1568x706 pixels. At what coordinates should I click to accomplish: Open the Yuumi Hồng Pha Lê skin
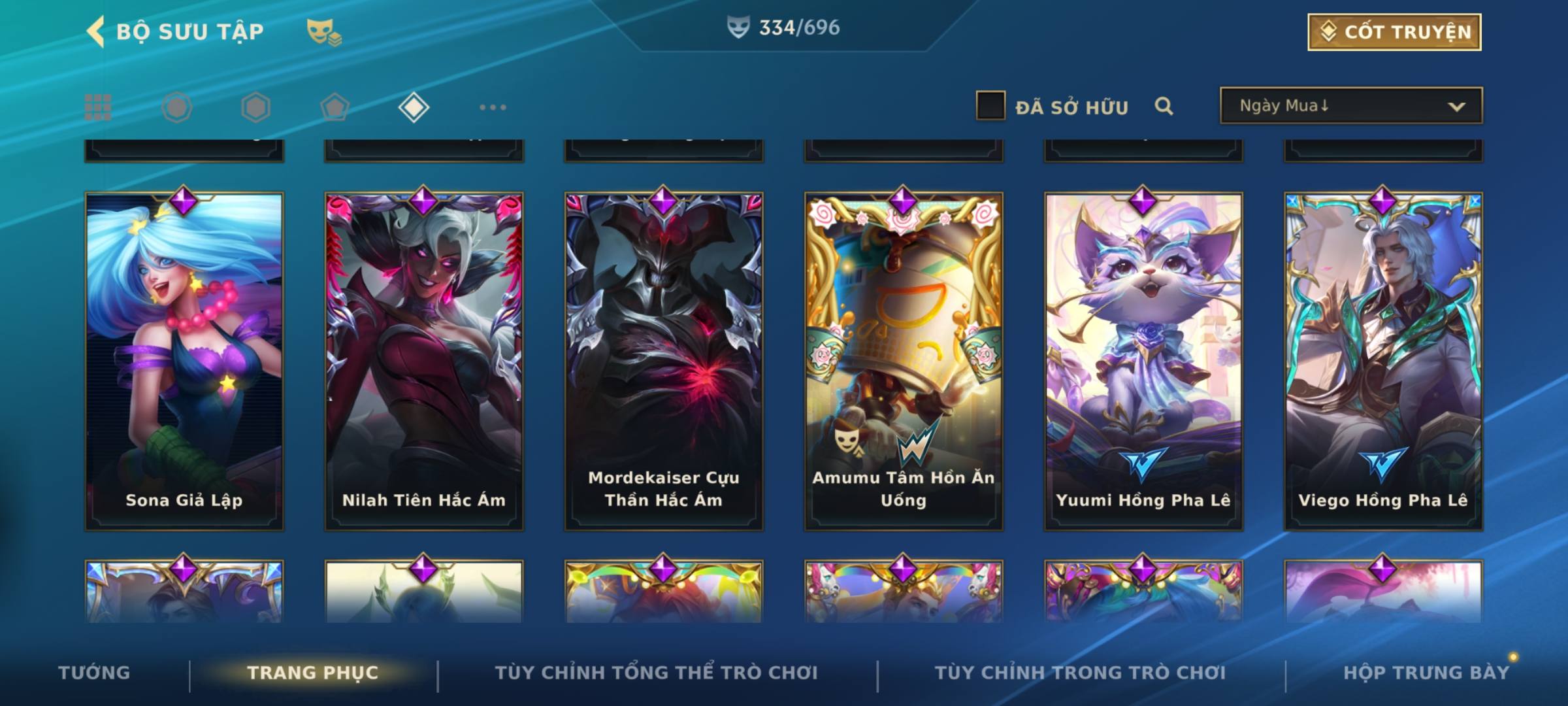1143,361
